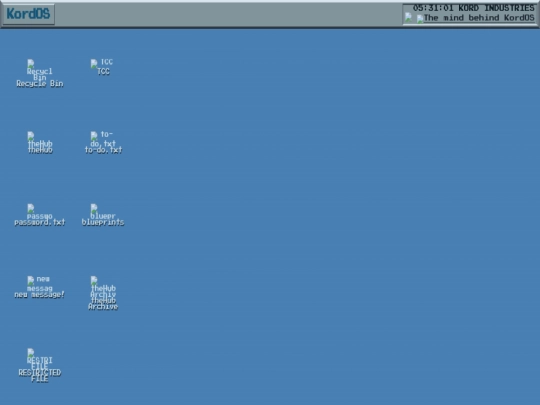540x405 pixels.
Task: Click 'The mind behind KordOS' text
Action: pos(479,18)
